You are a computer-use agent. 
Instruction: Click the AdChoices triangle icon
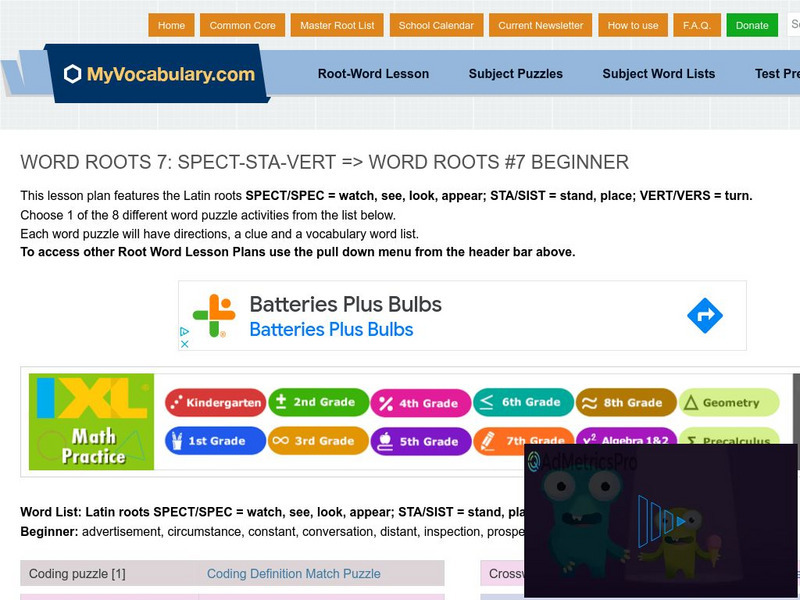185,332
